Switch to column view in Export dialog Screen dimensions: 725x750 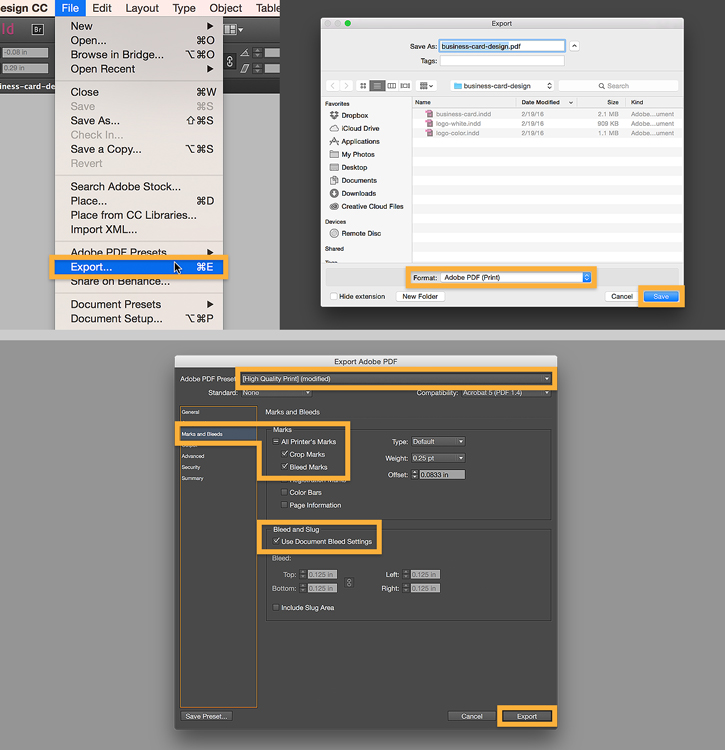coord(392,86)
